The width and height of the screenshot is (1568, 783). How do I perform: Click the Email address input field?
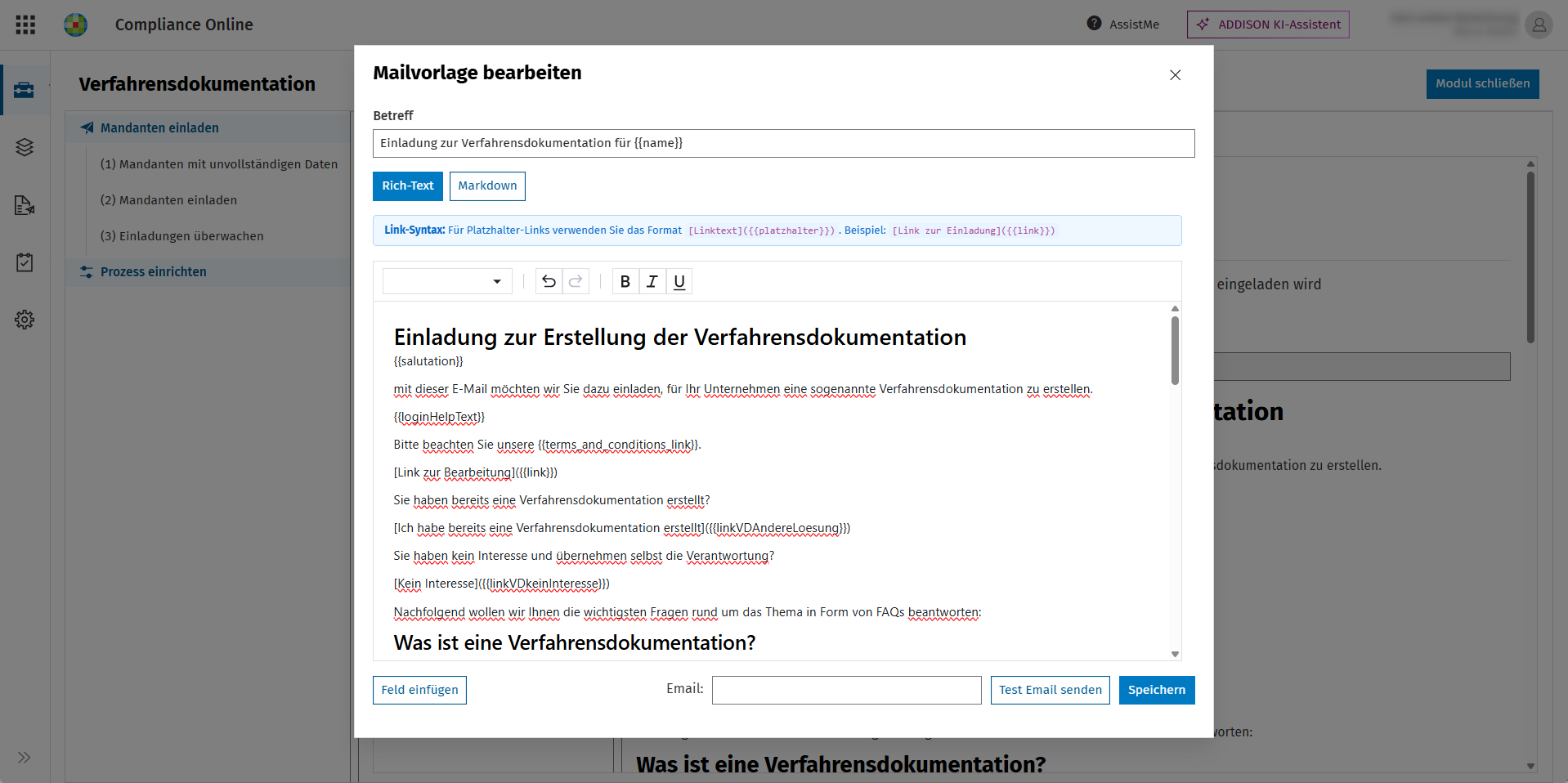(847, 690)
